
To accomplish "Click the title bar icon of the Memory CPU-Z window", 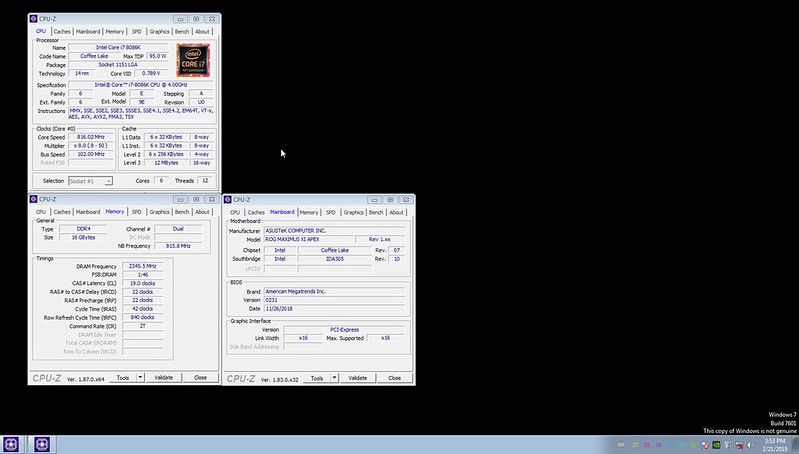I will coord(34,199).
